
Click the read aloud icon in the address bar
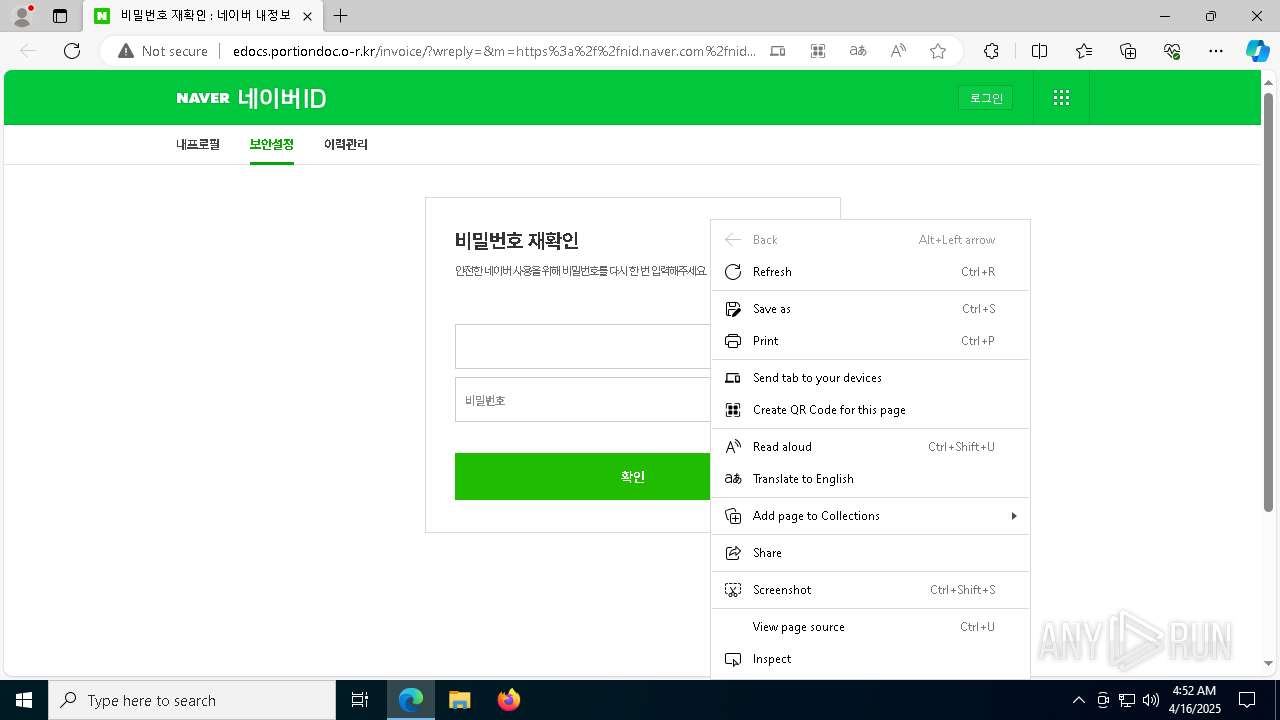point(898,51)
